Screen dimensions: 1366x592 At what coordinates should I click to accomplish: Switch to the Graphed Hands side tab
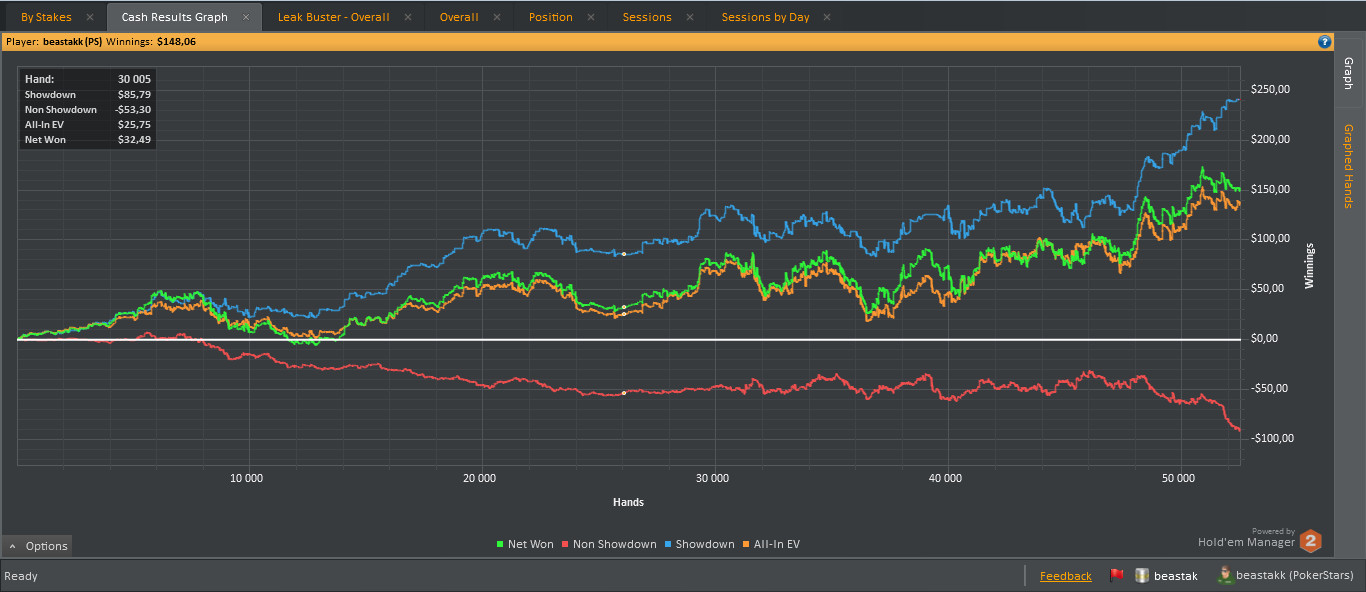coord(1348,166)
